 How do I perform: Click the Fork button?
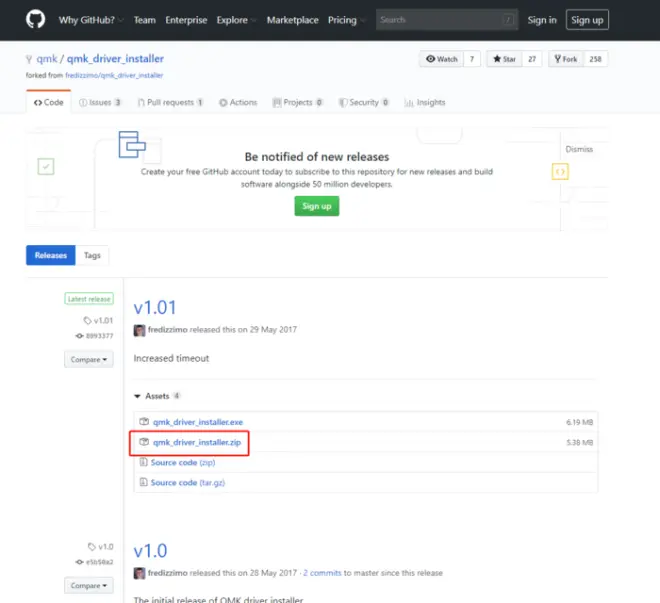566,59
